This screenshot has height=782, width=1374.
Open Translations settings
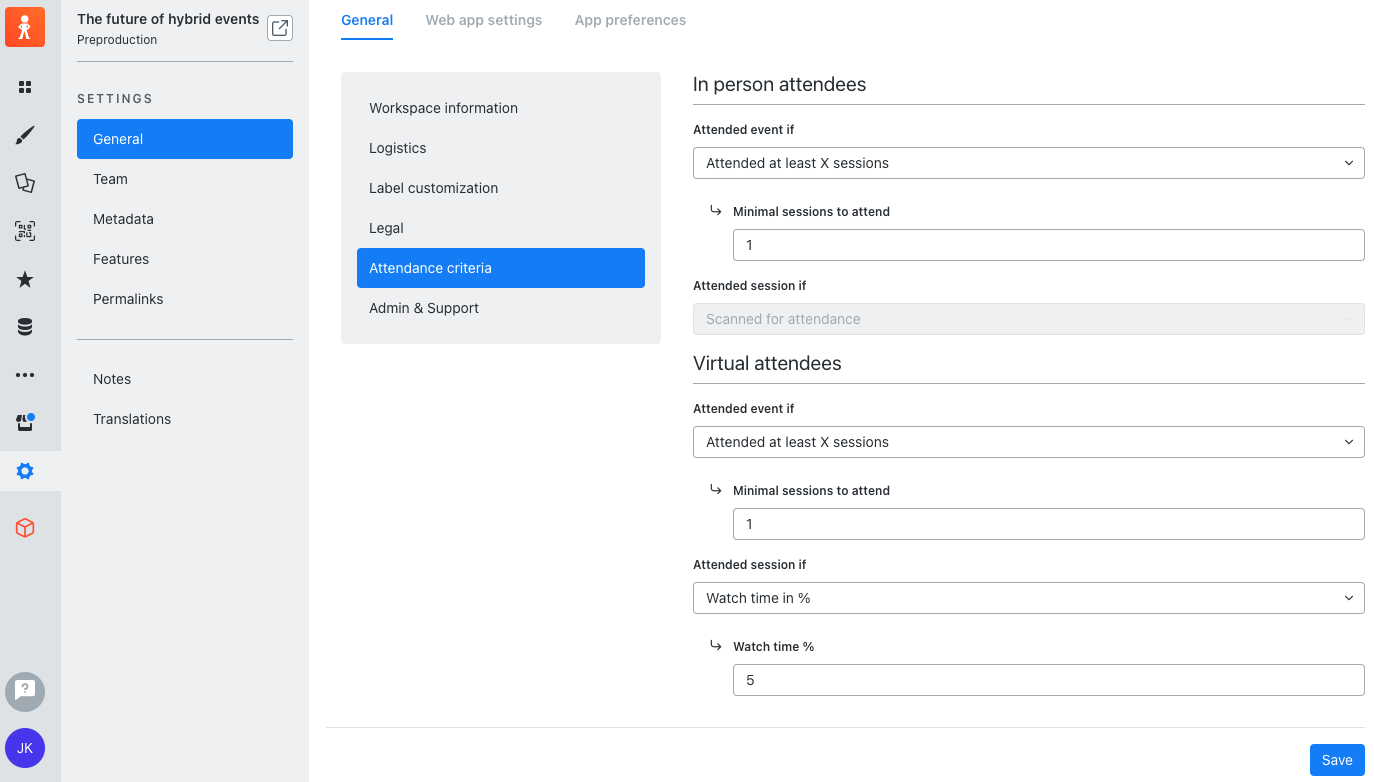coord(131,418)
